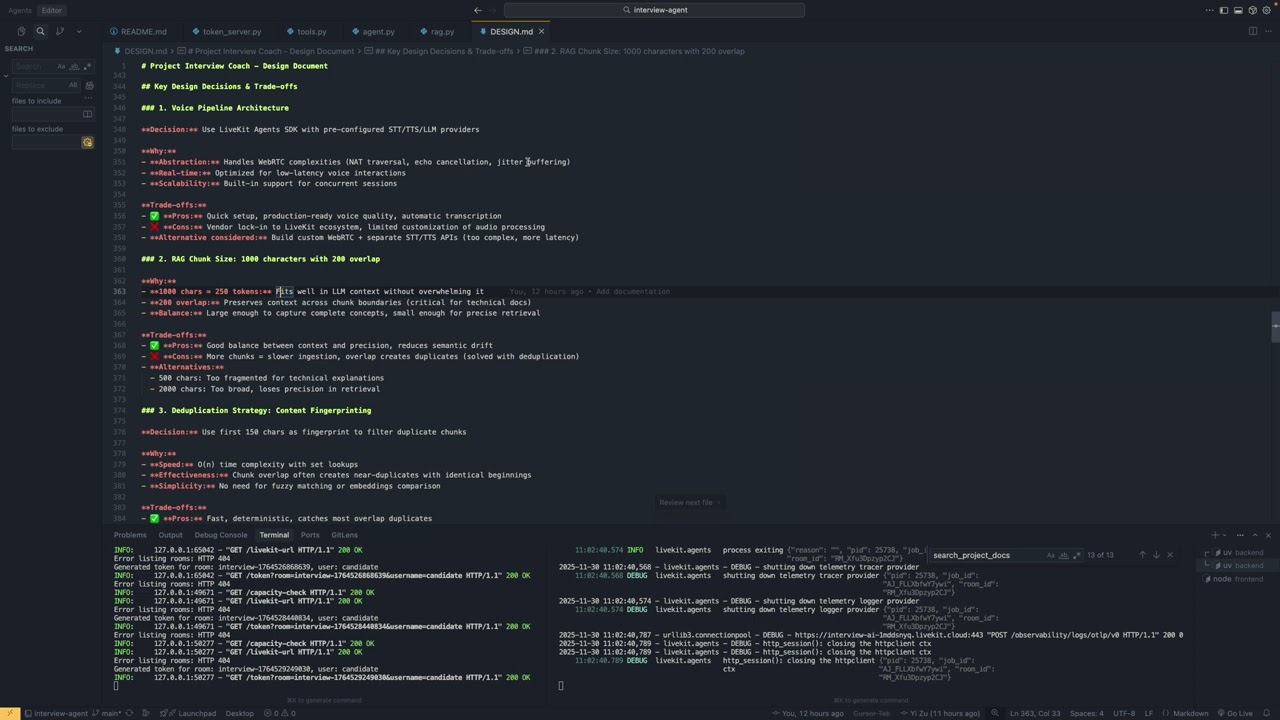Viewport: 1280px width, 720px height.
Task: Click the editor vertical scrollbar thumb
Action: pos(1276,327)
